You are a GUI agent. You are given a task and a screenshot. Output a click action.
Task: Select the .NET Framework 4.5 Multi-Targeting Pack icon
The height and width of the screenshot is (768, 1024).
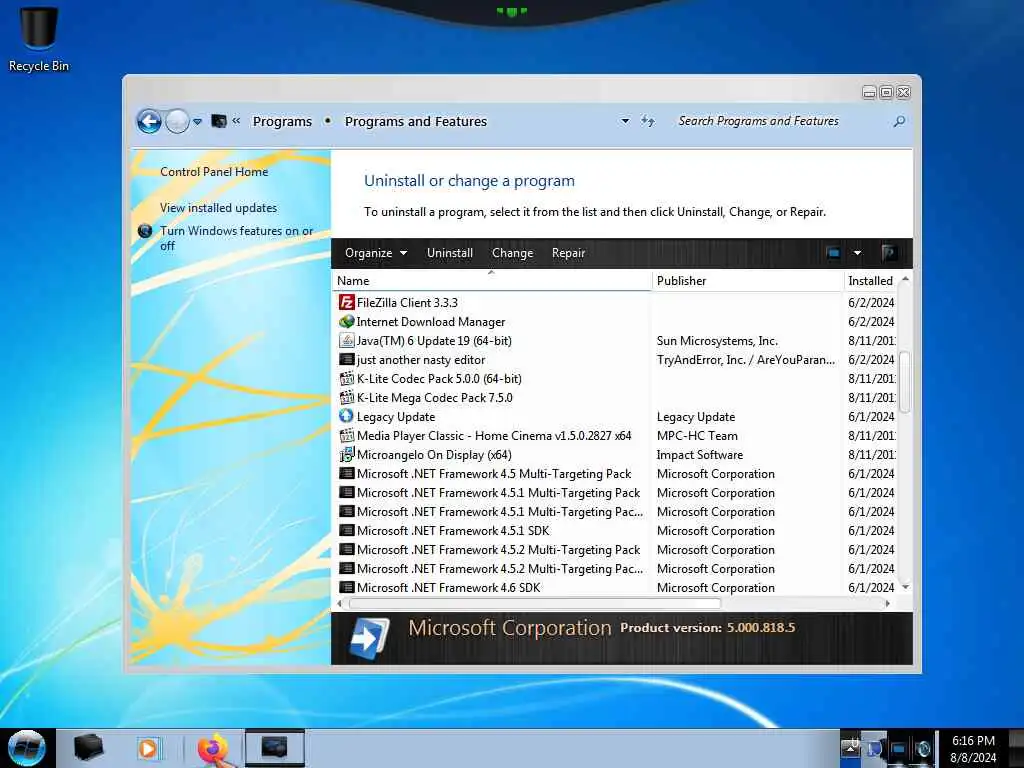346,473
